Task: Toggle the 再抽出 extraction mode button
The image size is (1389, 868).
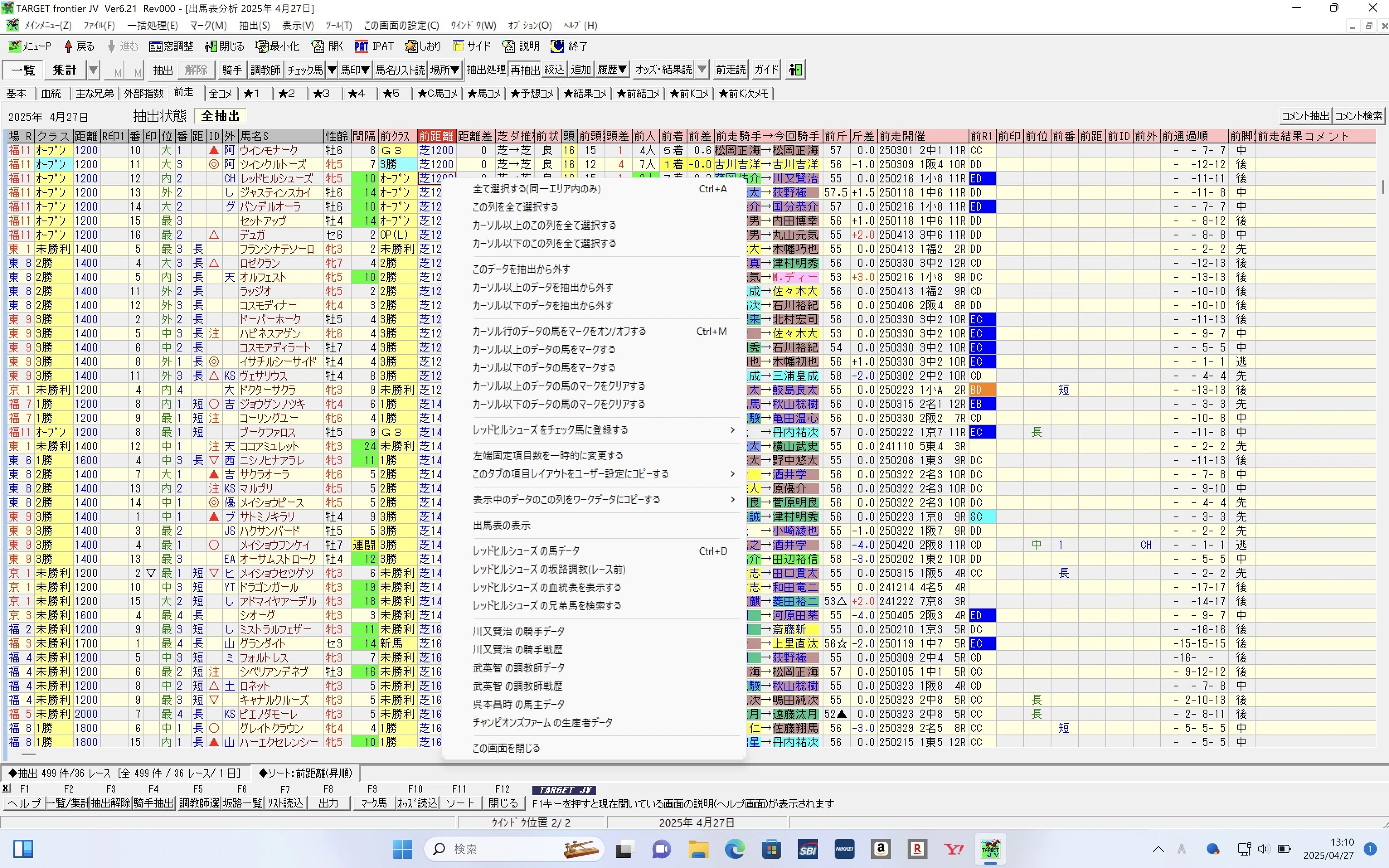Action: [525, 70]
